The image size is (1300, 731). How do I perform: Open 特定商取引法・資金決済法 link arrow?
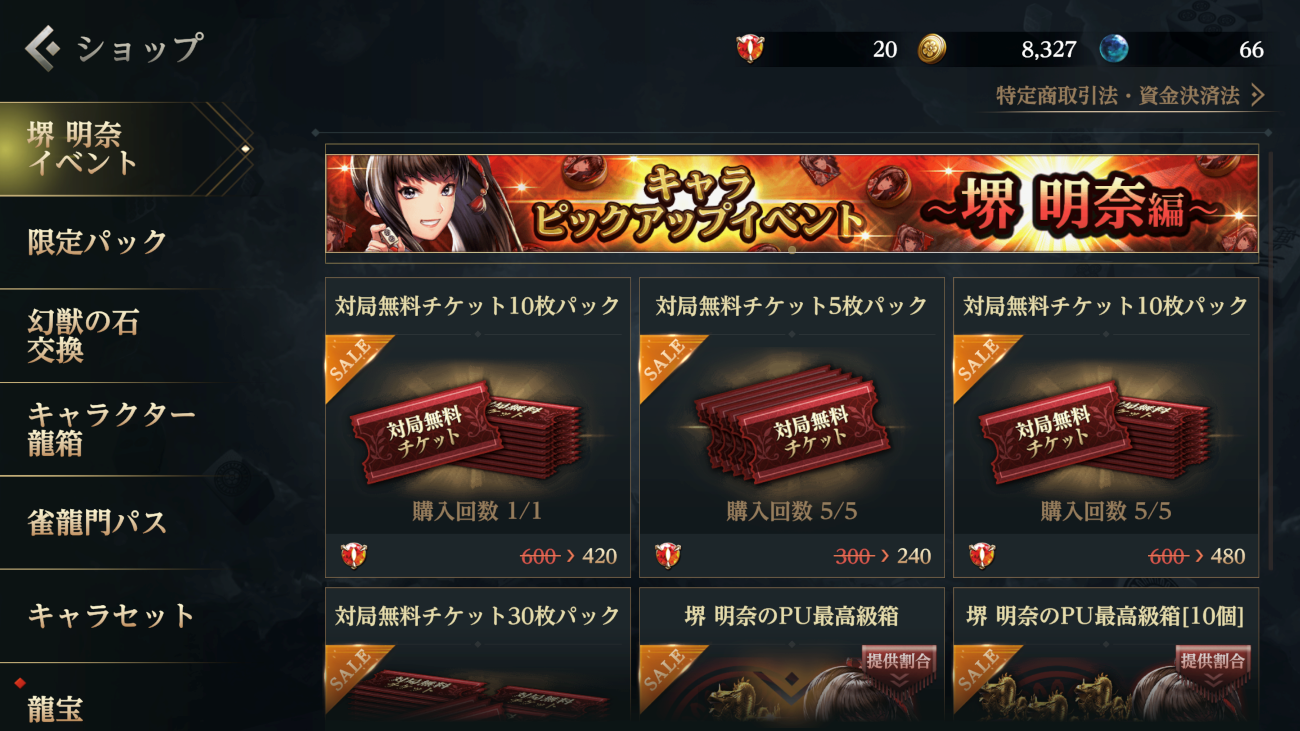click(1257, 95)
